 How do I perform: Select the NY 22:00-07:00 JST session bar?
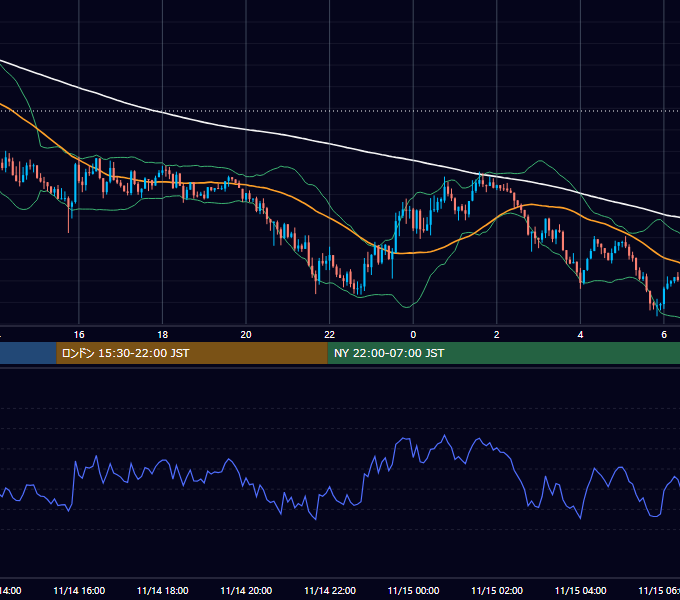[x=503, y=353]
